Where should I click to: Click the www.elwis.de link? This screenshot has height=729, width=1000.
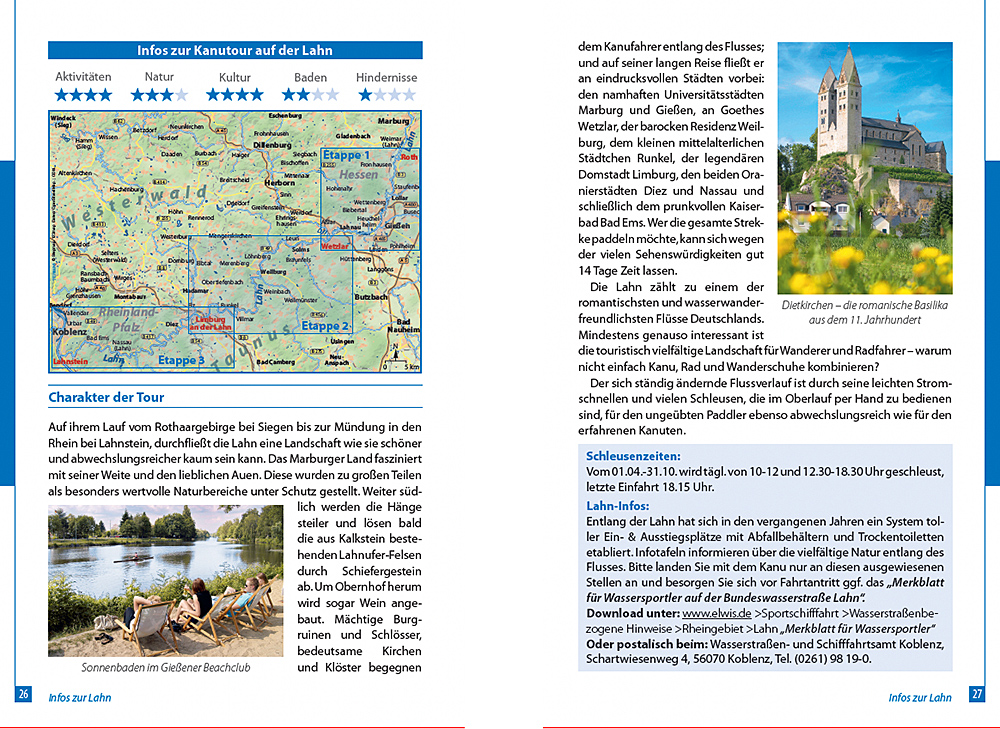tap(716, 614)
